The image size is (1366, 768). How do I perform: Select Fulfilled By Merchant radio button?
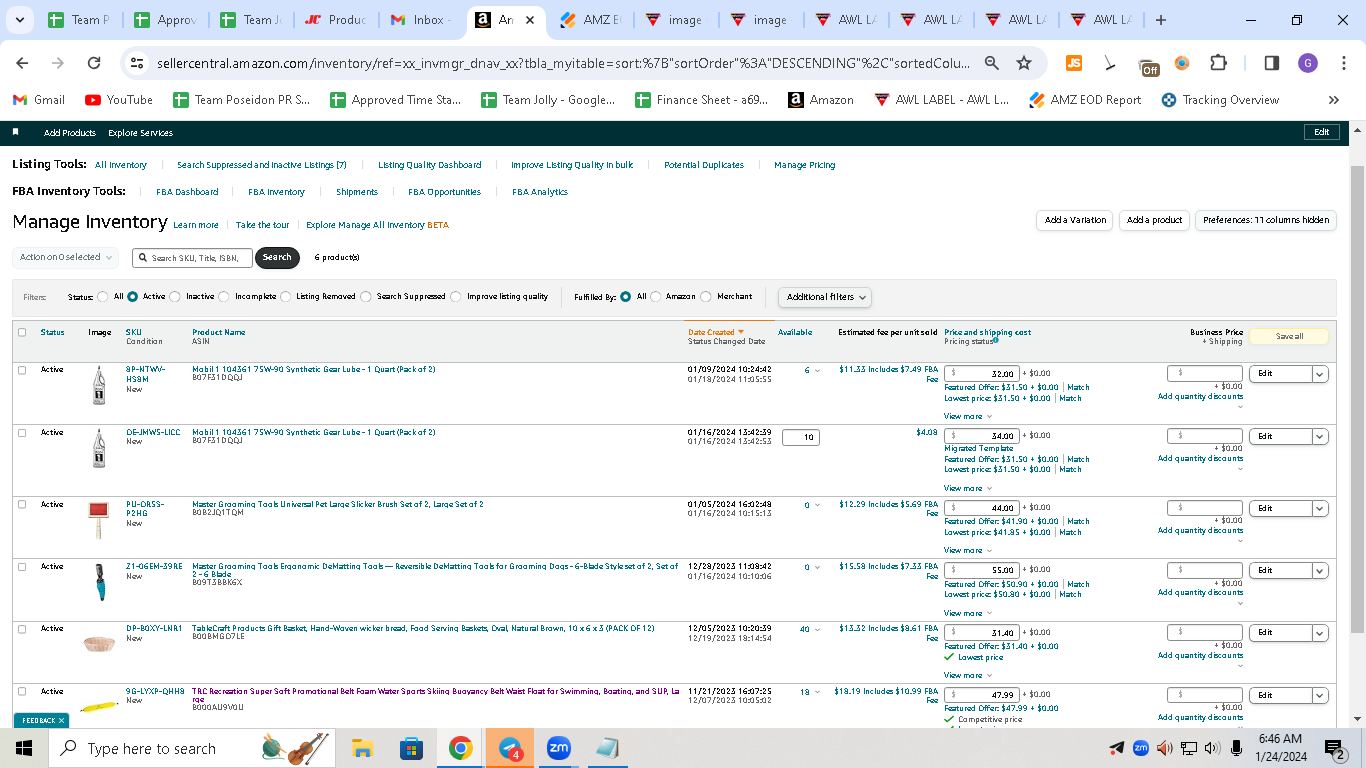706,297
